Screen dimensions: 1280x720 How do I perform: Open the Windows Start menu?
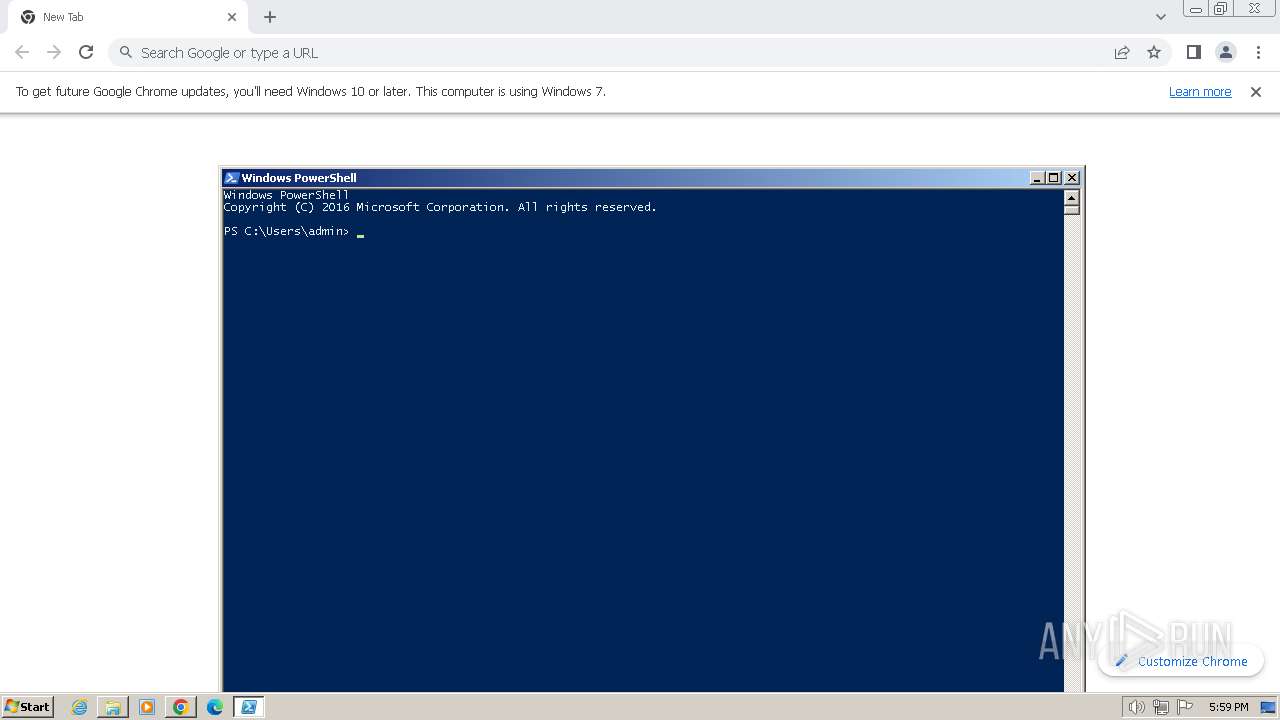pos(27,706)
